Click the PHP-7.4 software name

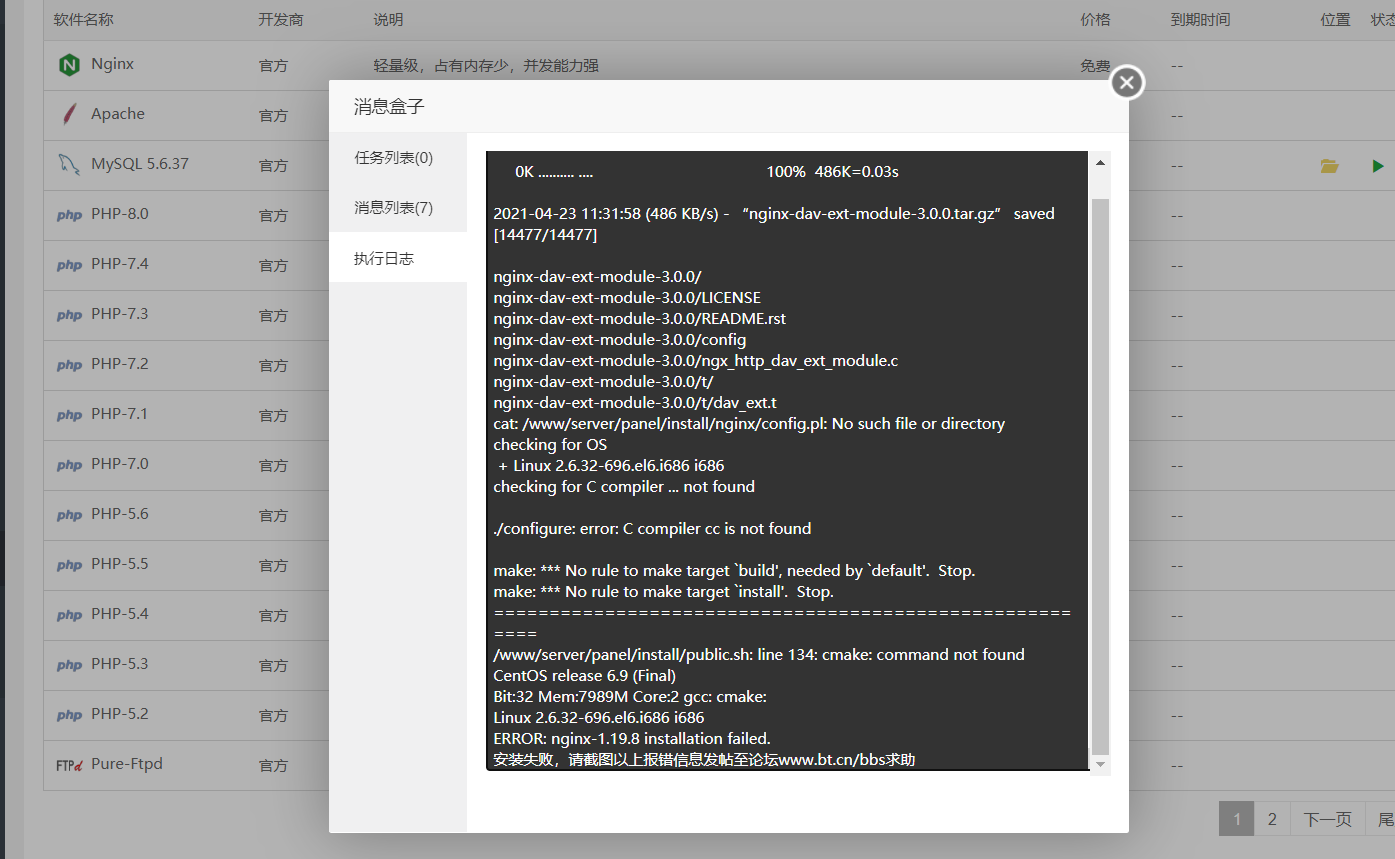click(120, 264)
